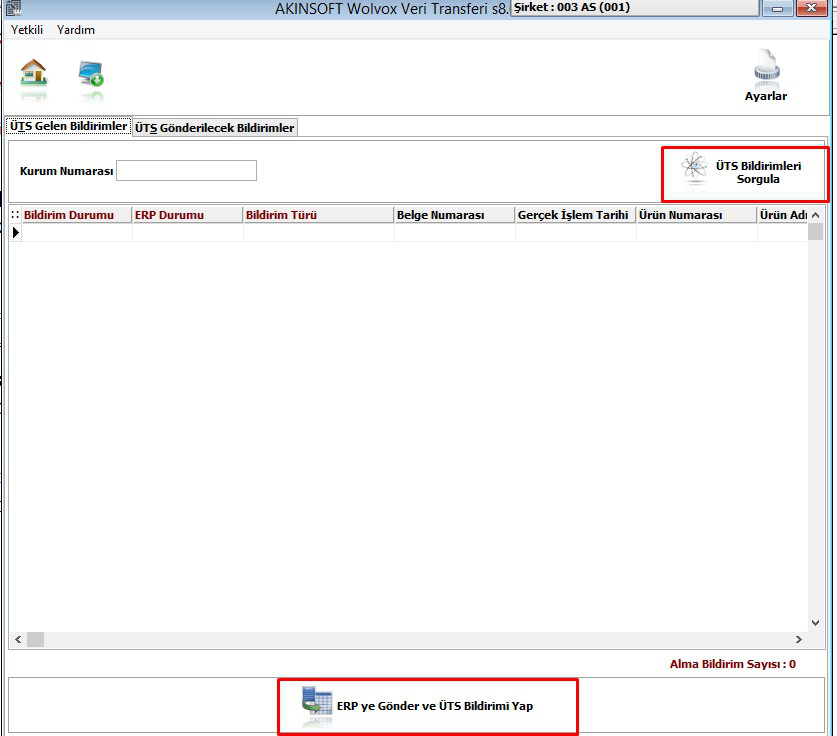837x736 pixels.
Task: Click the vertical scrollbar thumb
Action: click(815, 232)
